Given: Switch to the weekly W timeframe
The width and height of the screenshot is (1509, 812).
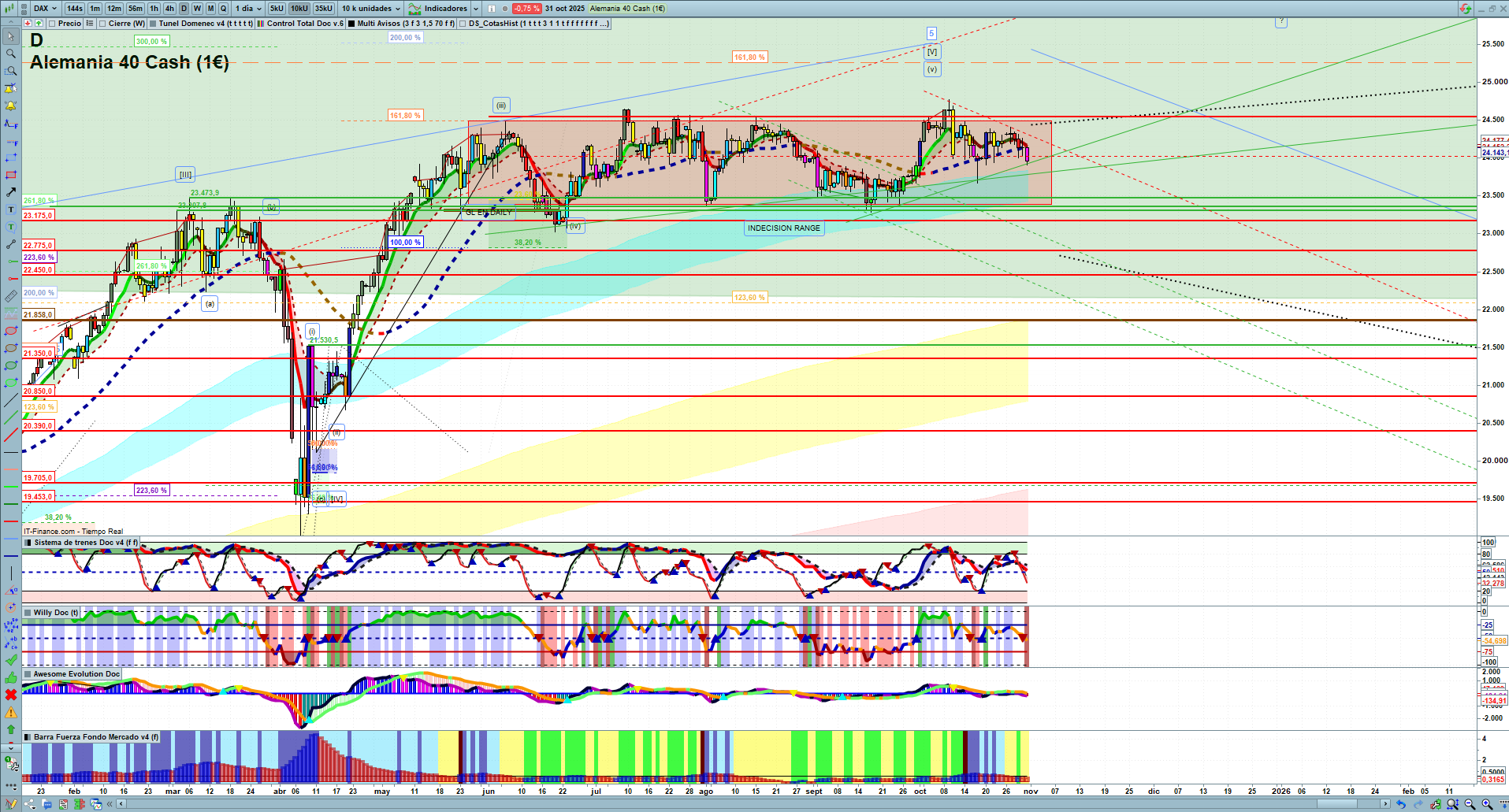Looking at the screenshot, I should [x=197, y=9].
